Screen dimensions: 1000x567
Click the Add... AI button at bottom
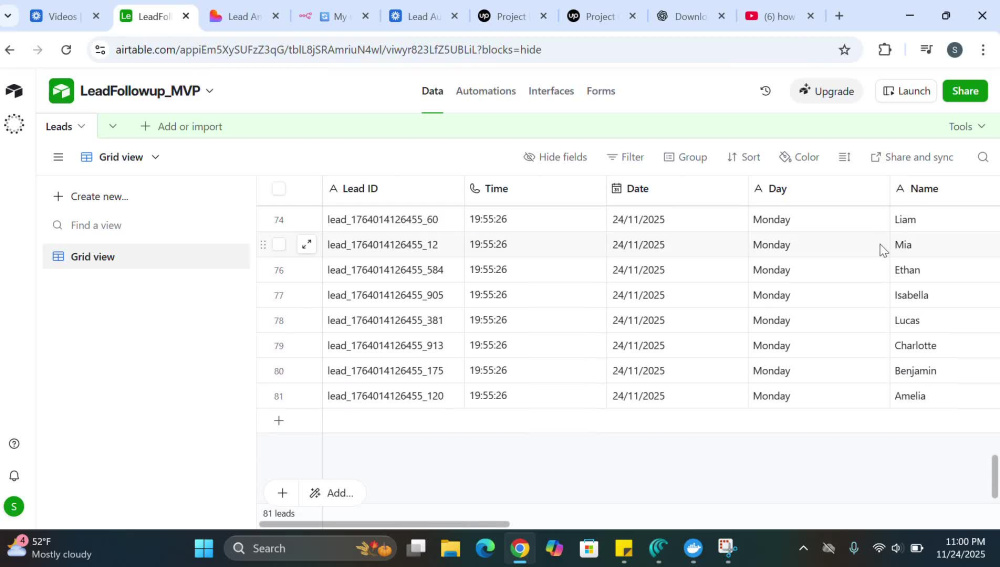(x=332, y=493)
